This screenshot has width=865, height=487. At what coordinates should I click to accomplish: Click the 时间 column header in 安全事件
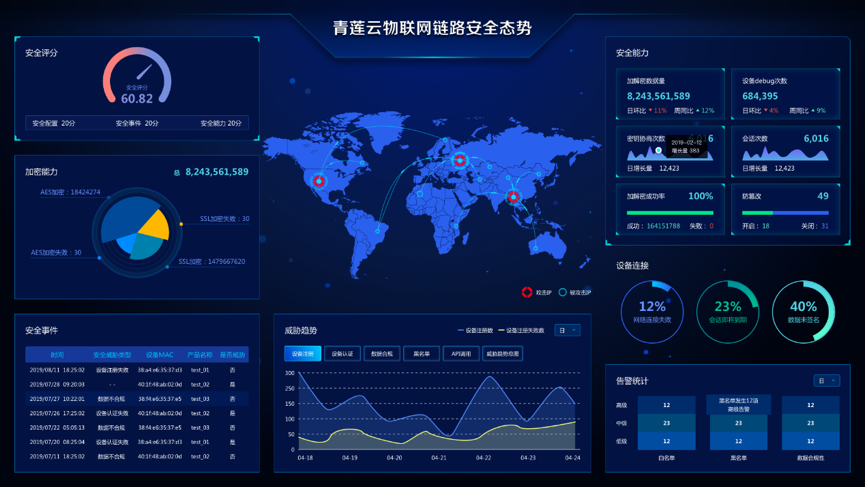tap(57, 355)
